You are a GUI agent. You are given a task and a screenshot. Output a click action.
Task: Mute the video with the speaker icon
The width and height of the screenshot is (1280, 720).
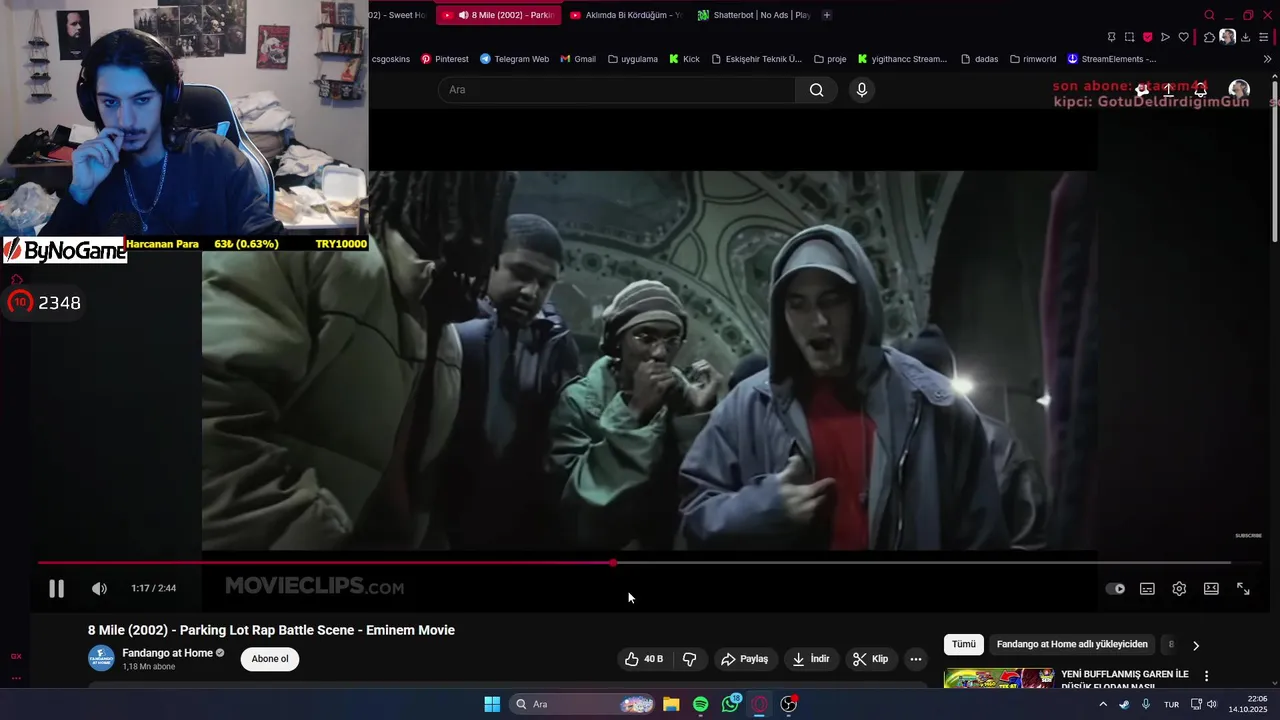click(x=99, y=589)
